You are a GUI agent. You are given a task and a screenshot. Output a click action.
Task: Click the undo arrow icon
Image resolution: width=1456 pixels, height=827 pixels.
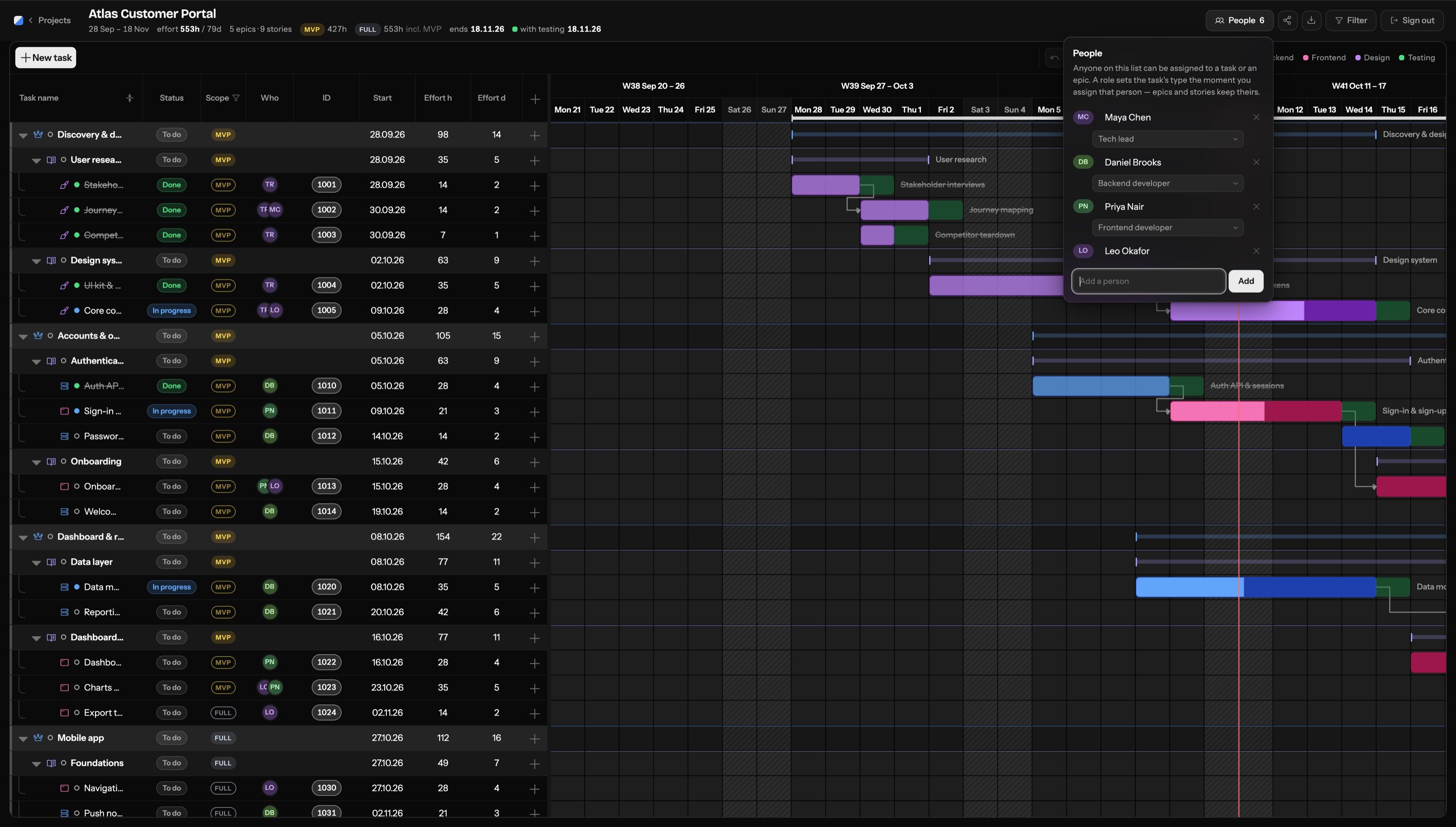(x=1054, y=57)
